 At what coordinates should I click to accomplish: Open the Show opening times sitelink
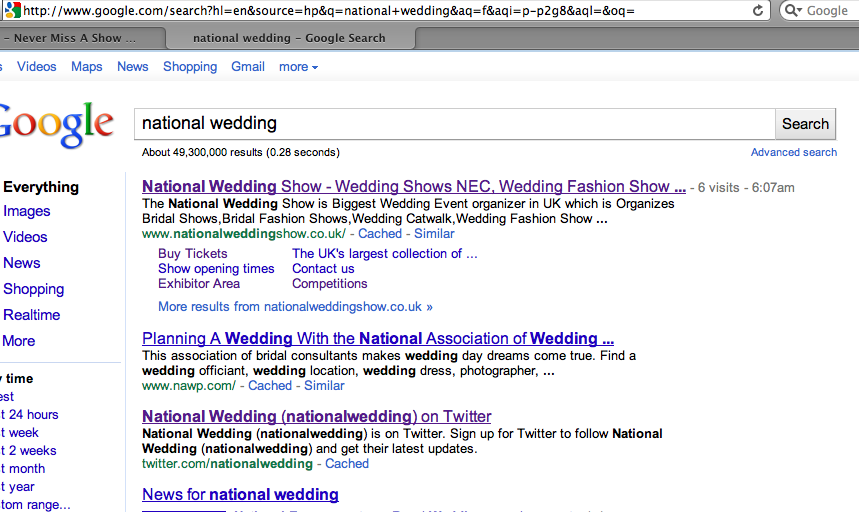click(x=216, y=269)
